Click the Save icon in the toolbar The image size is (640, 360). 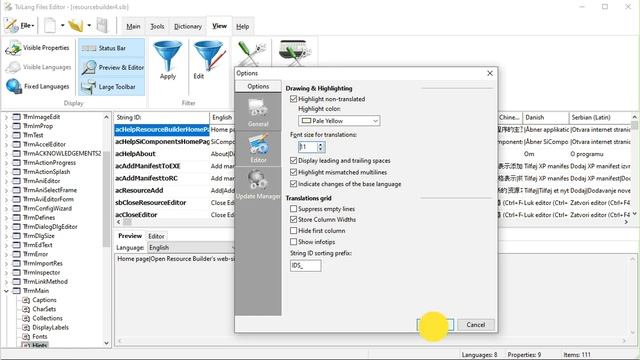(x=102, y=25)
